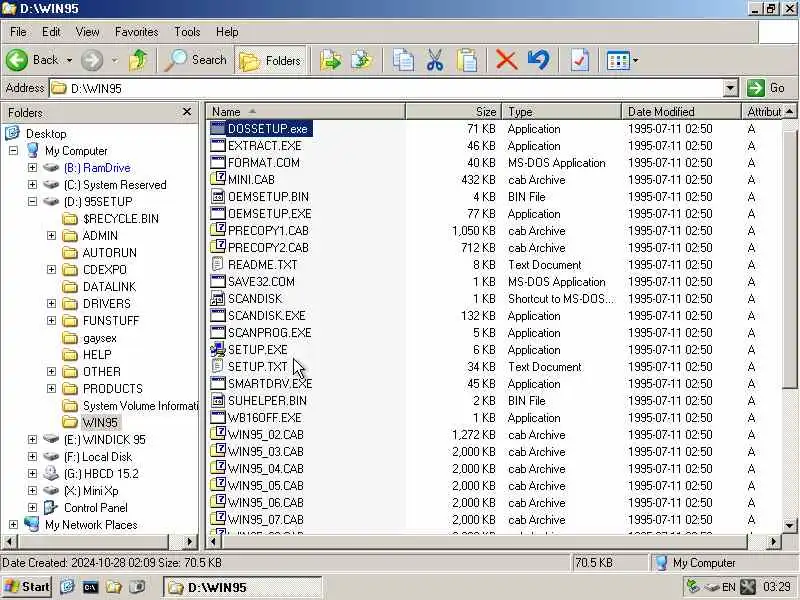
Task: Select (E:) WINDICK 95 drive
Action: [x=105, y=439]
